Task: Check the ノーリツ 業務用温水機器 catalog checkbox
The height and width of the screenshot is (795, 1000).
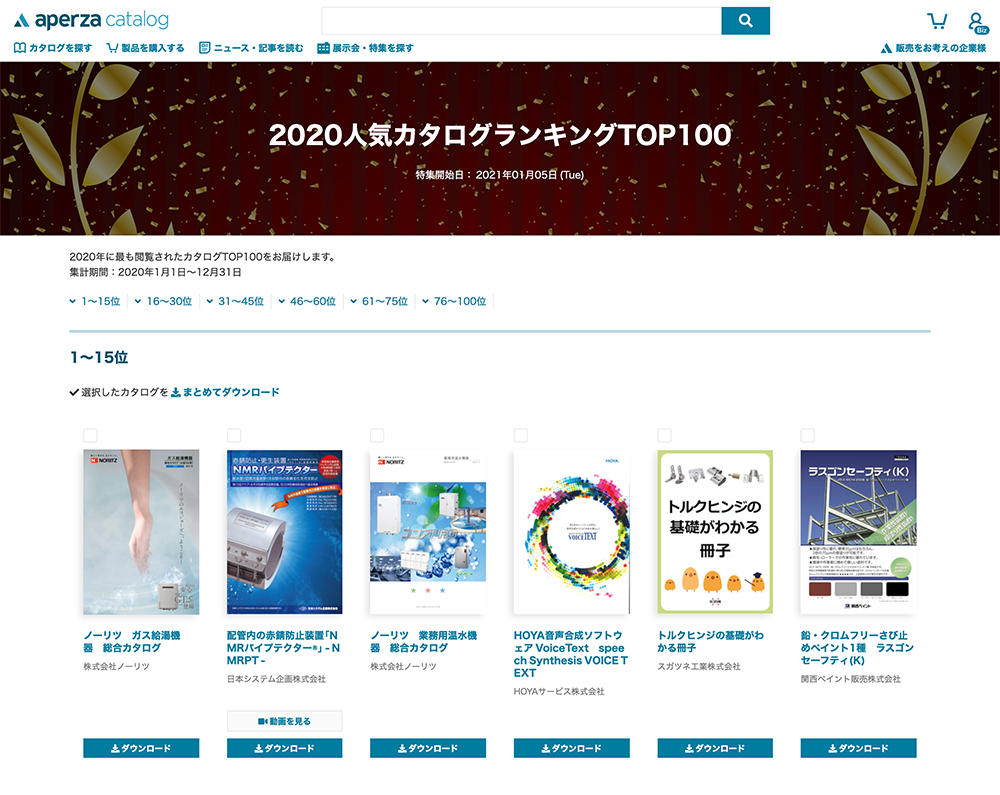Action: pos(377,435)
